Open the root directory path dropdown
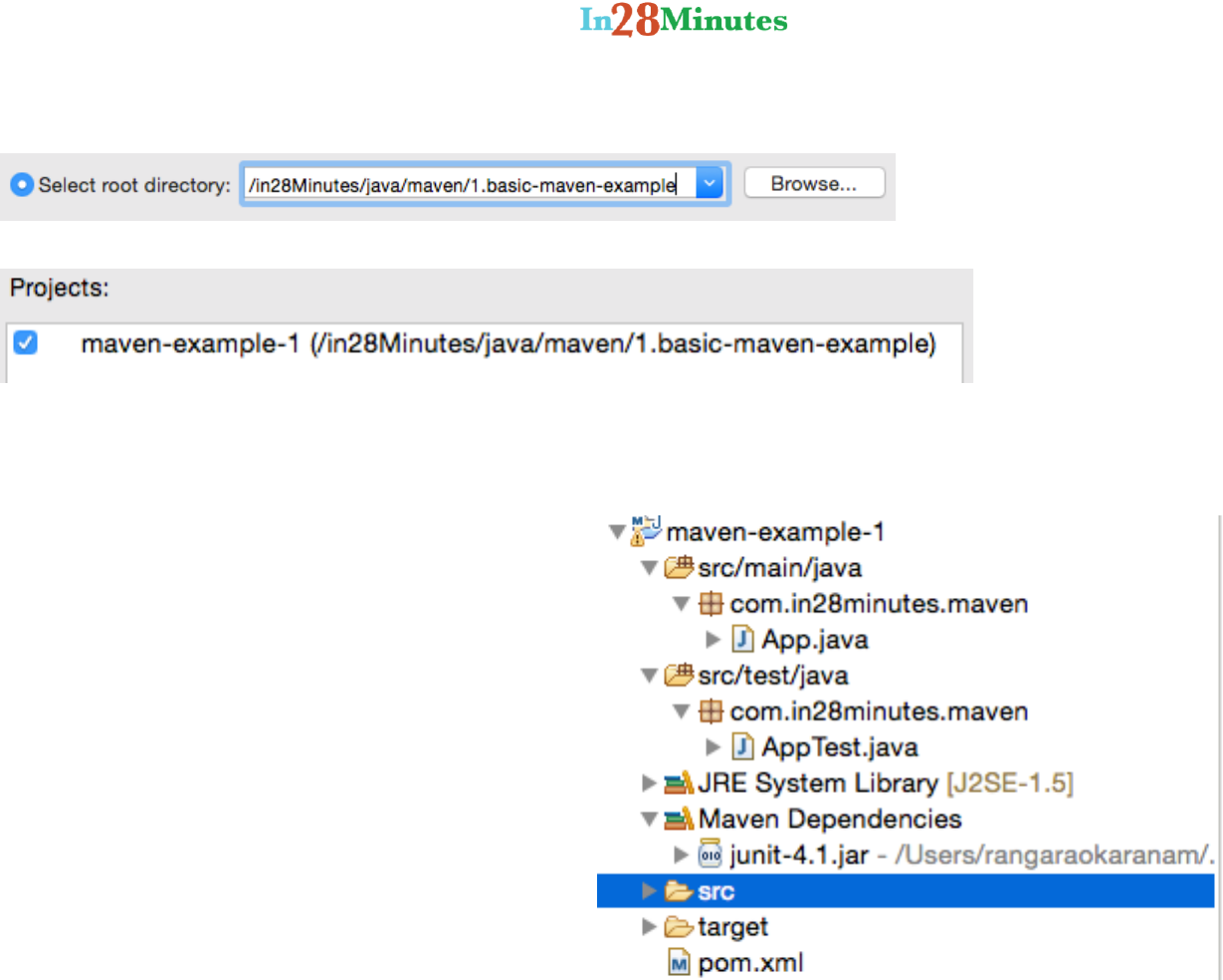The height and width of the screenshot is (980, 1223). point(711,185)
